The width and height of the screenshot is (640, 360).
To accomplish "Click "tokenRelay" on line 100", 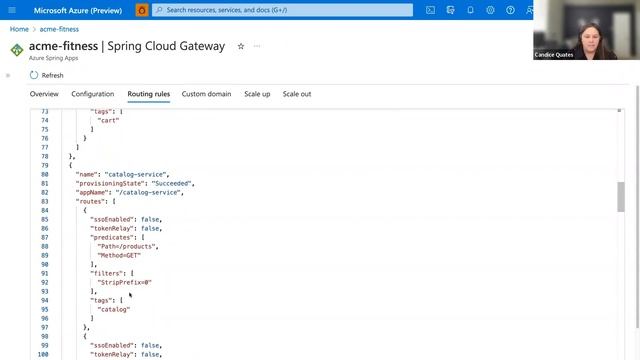I will pos(112,354).
